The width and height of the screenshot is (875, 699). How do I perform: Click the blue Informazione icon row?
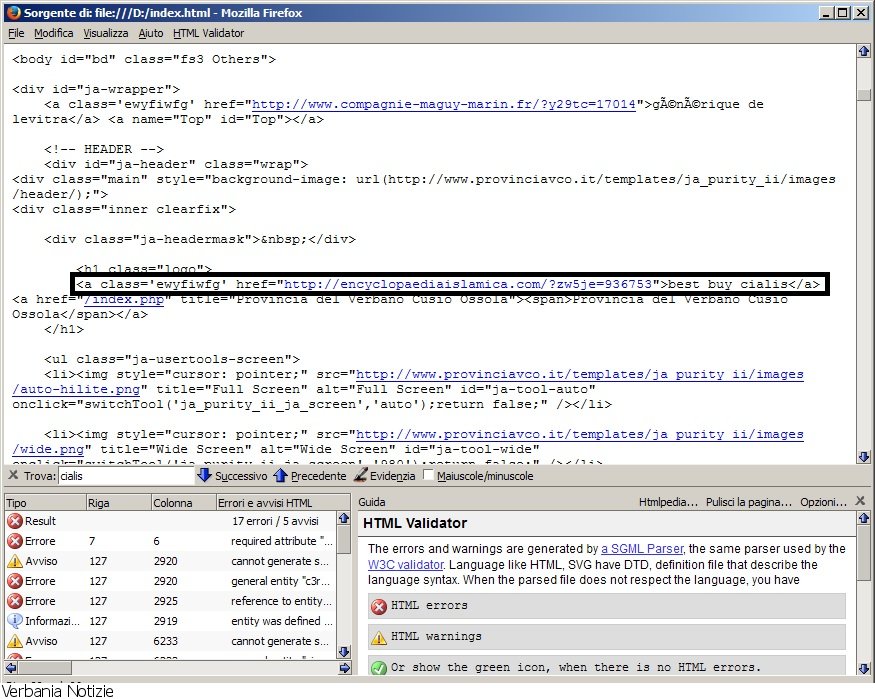point(15,621)
